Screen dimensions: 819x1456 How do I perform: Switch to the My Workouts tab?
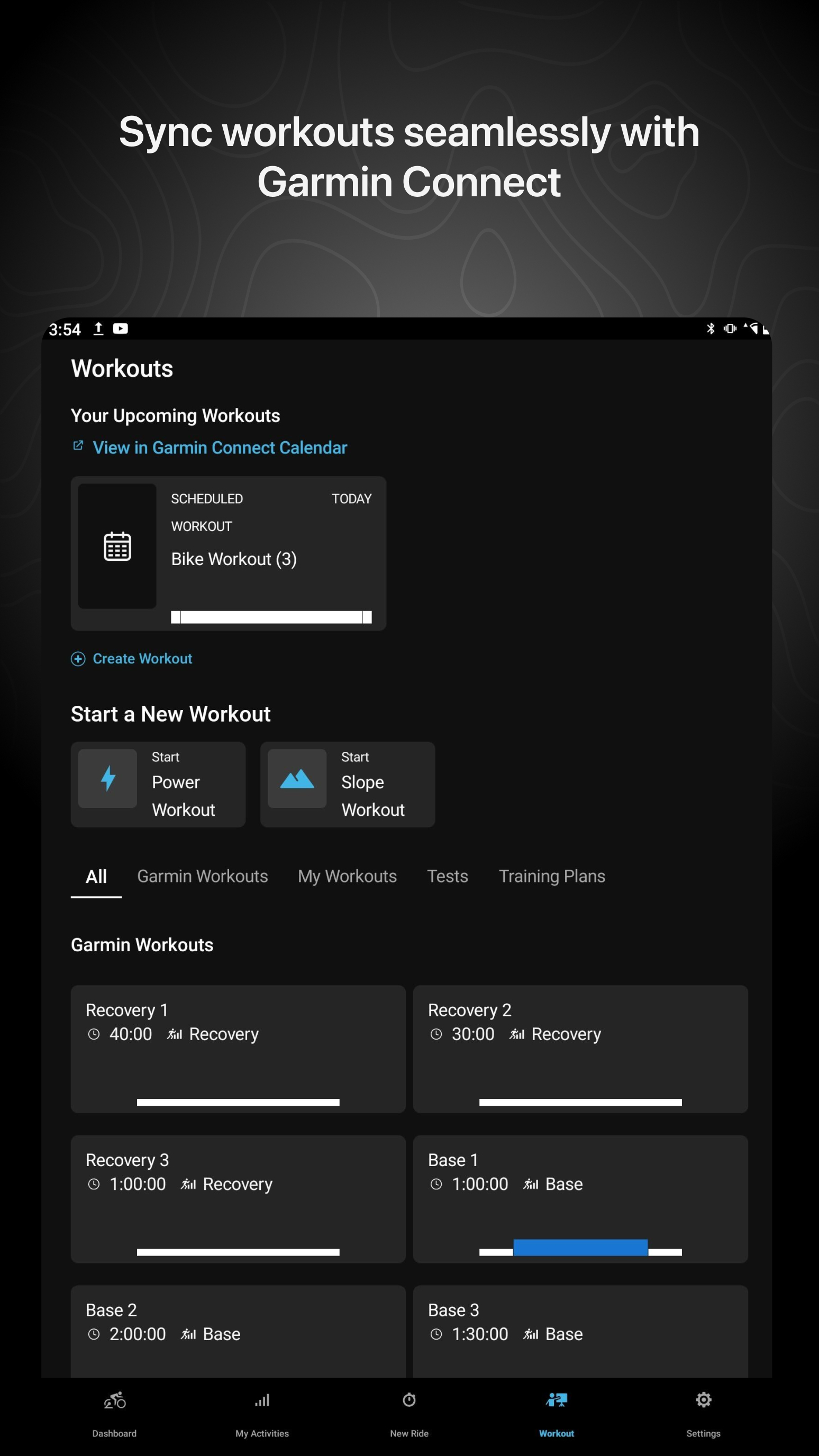click(347, 876)
